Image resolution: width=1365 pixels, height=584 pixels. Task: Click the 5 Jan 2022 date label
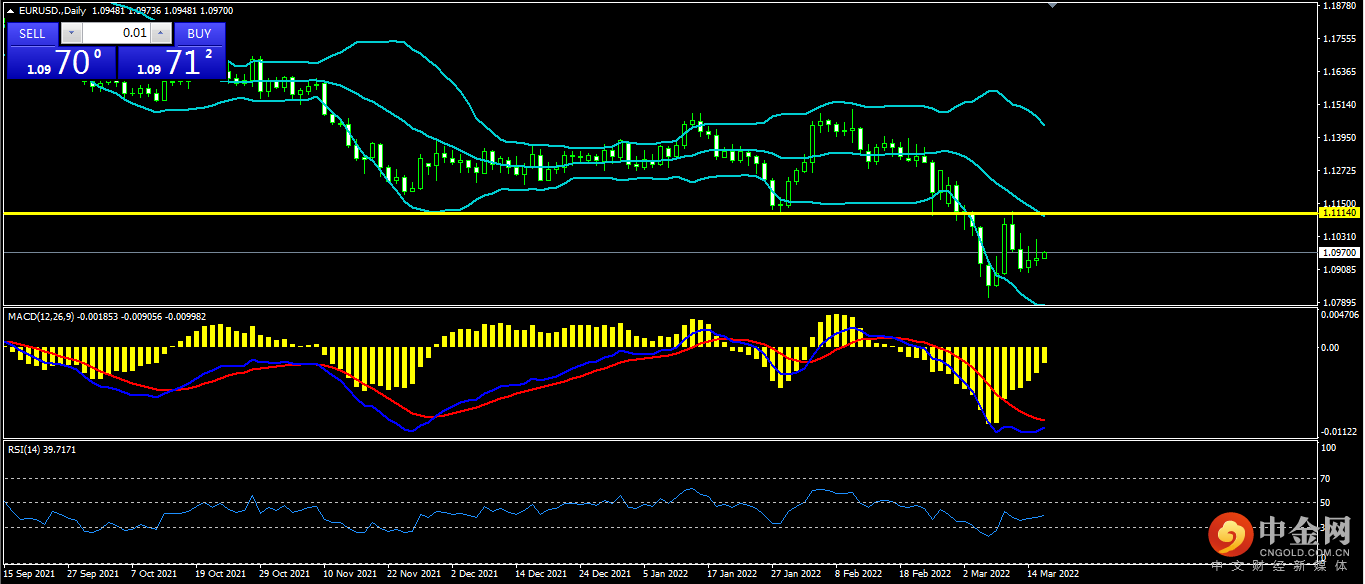point(666,575)
